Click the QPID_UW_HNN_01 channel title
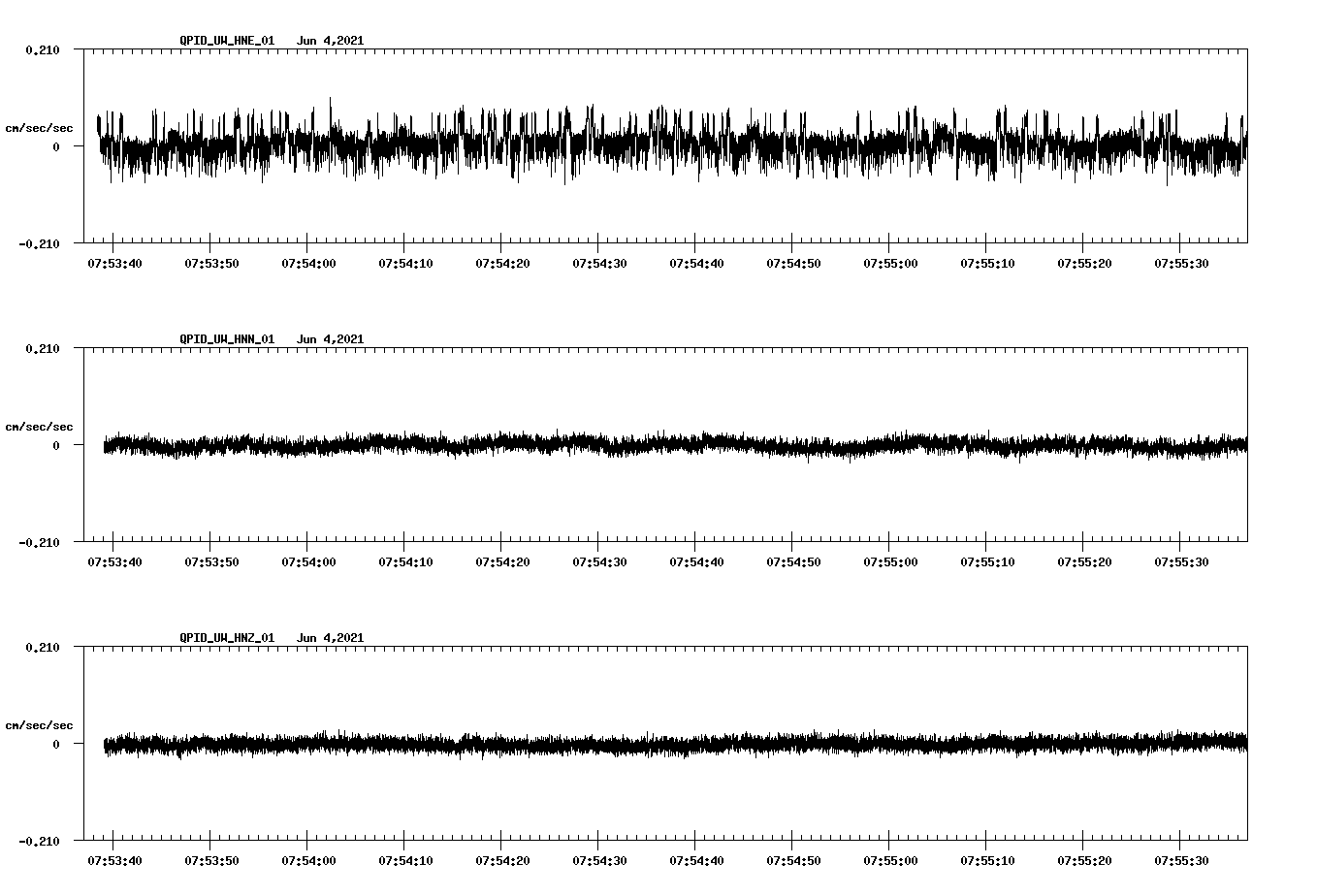This screenshot has width=1317, height=896. pos(227,339)
